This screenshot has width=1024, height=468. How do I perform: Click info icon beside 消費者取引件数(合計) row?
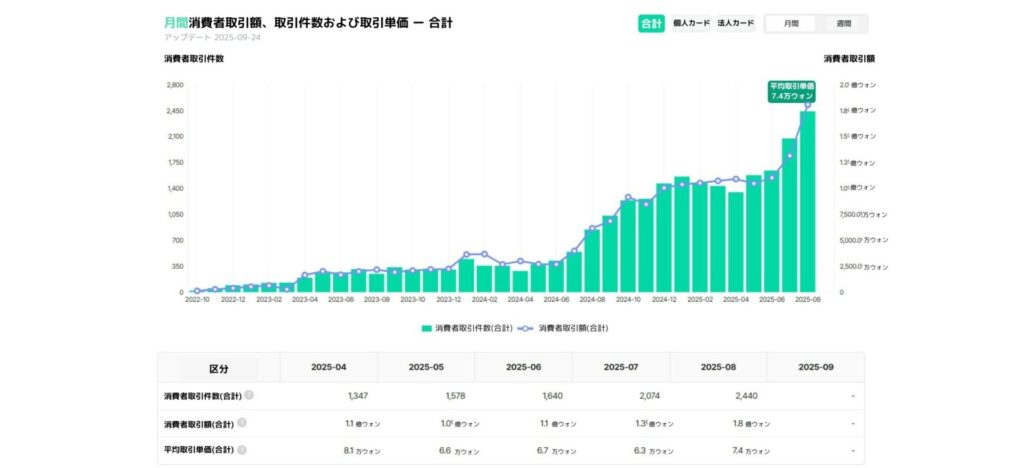click(248, 396)
